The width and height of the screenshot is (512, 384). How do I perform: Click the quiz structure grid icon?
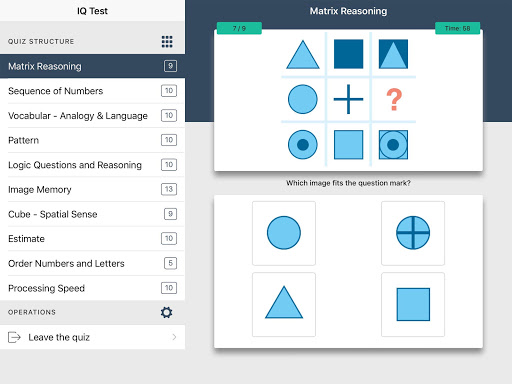coord(167,42)
